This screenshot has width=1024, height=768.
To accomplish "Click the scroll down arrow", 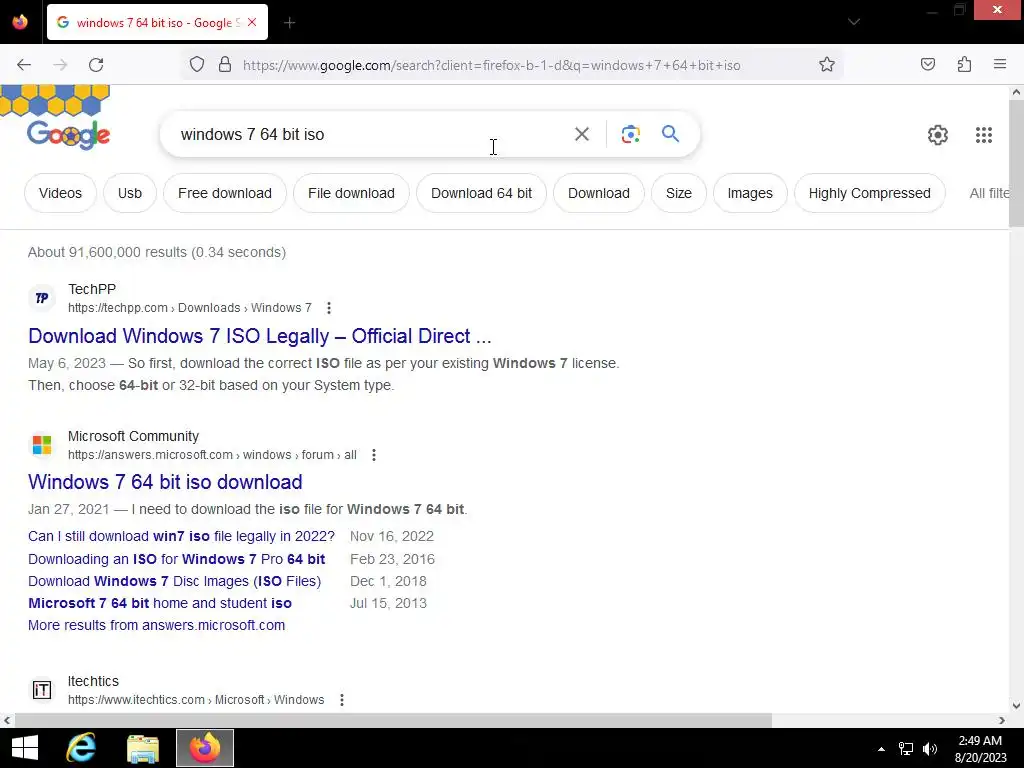I will click(1016, 705).
